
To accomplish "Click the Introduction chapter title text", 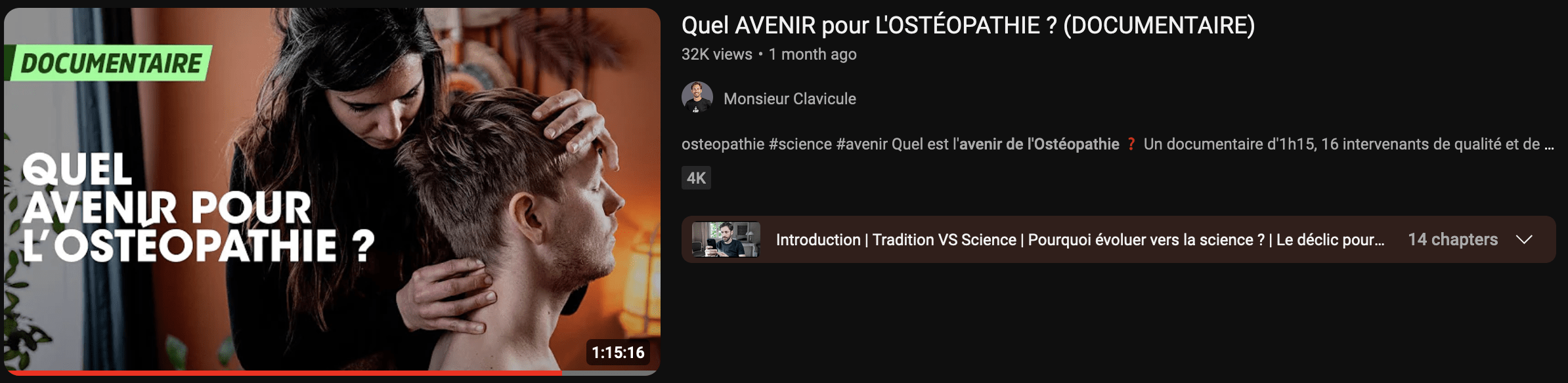I will point(818,239).
